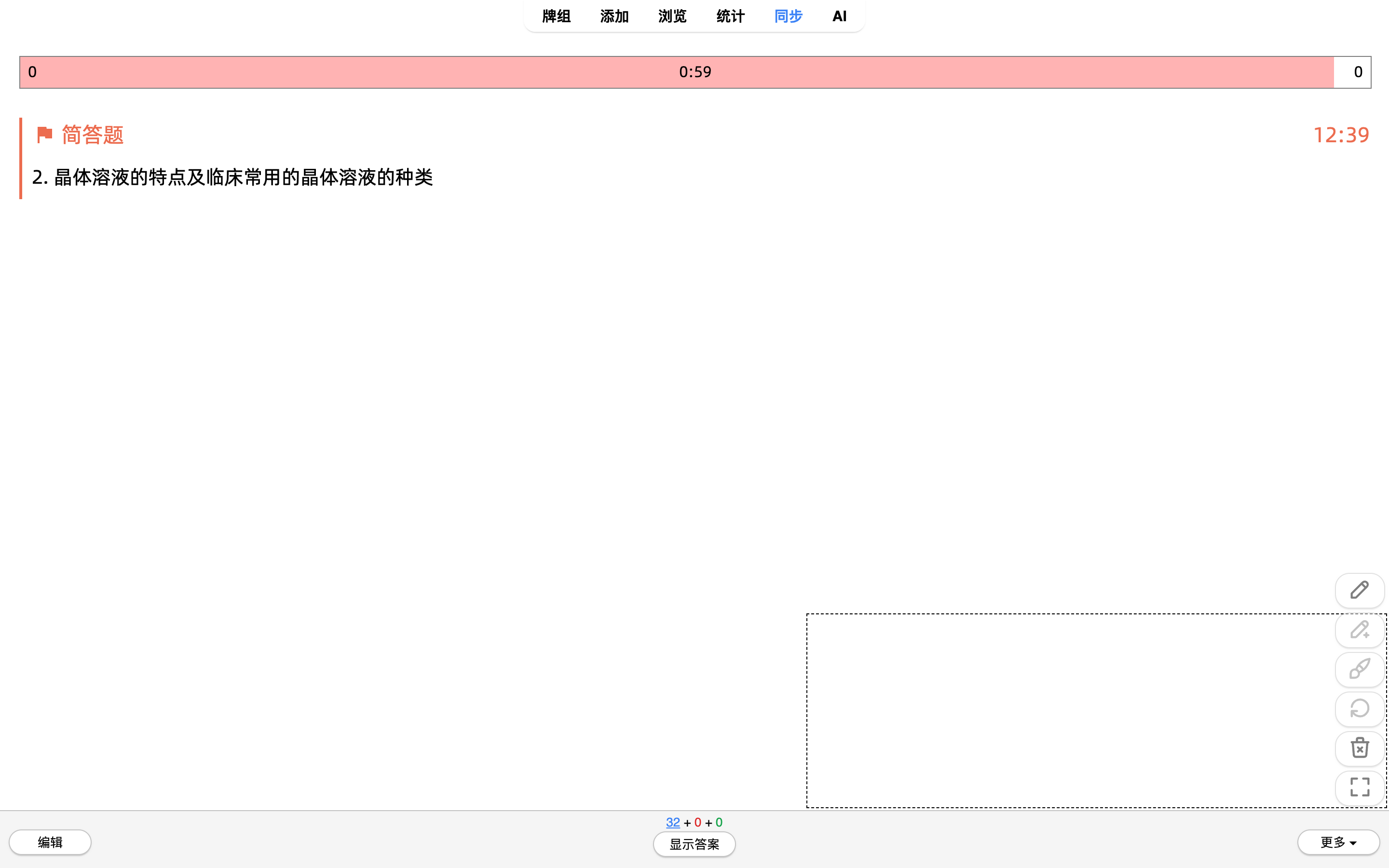Toggle the fullscreen frame icon

[1359, 787]
